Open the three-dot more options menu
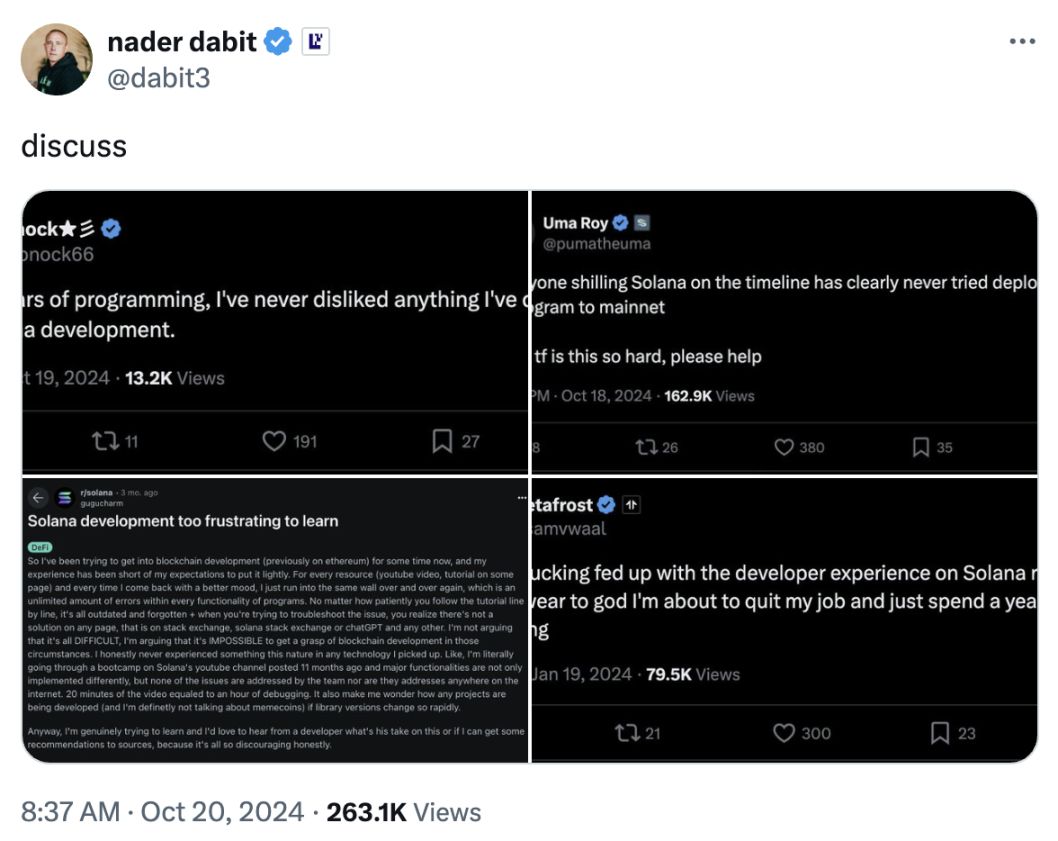 [1021, 42]
